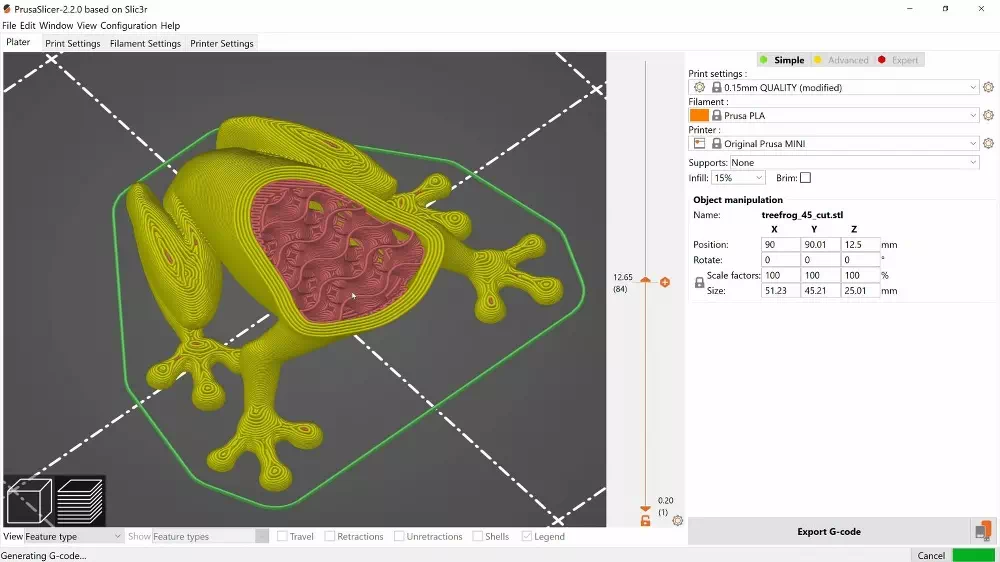Open the Configuration menu

[129, 25]
